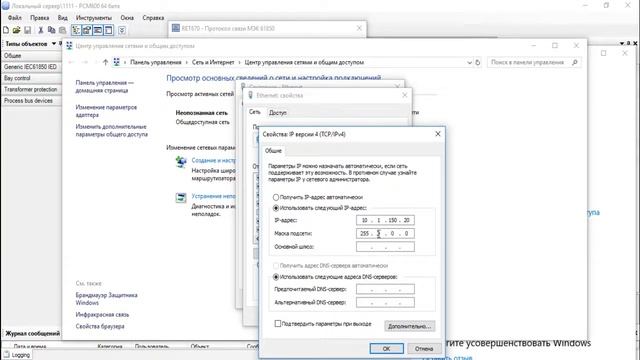Click network setup icon beside Создание
Screen dimensions: 640x360
click(181, 162)
